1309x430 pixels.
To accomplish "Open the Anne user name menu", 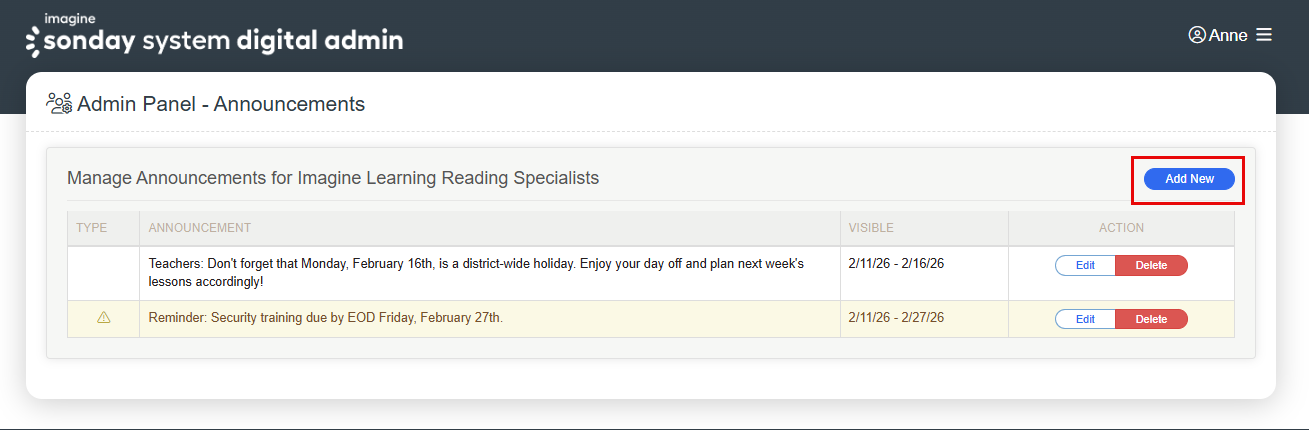I will [1228, 35].
